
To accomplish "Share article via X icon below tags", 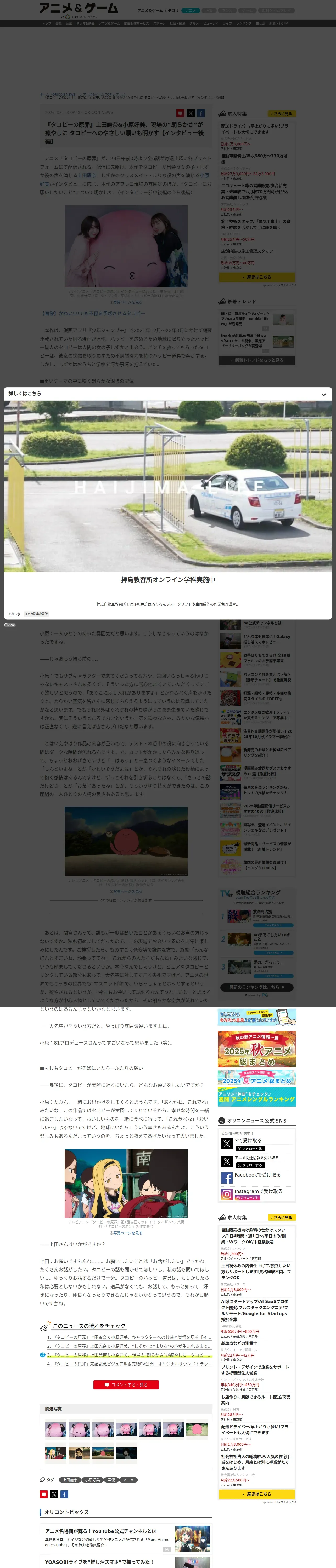I will pos(54,1494).
